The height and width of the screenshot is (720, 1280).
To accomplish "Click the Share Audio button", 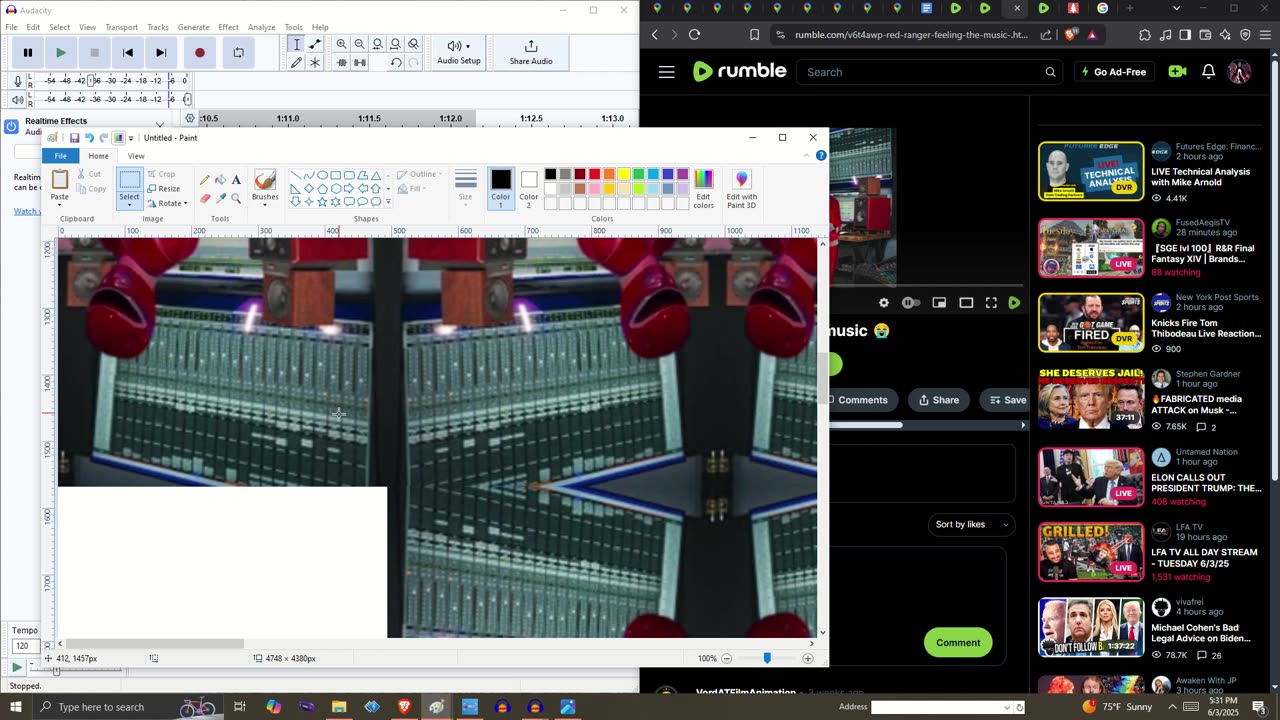I will (x=531, y=52).
